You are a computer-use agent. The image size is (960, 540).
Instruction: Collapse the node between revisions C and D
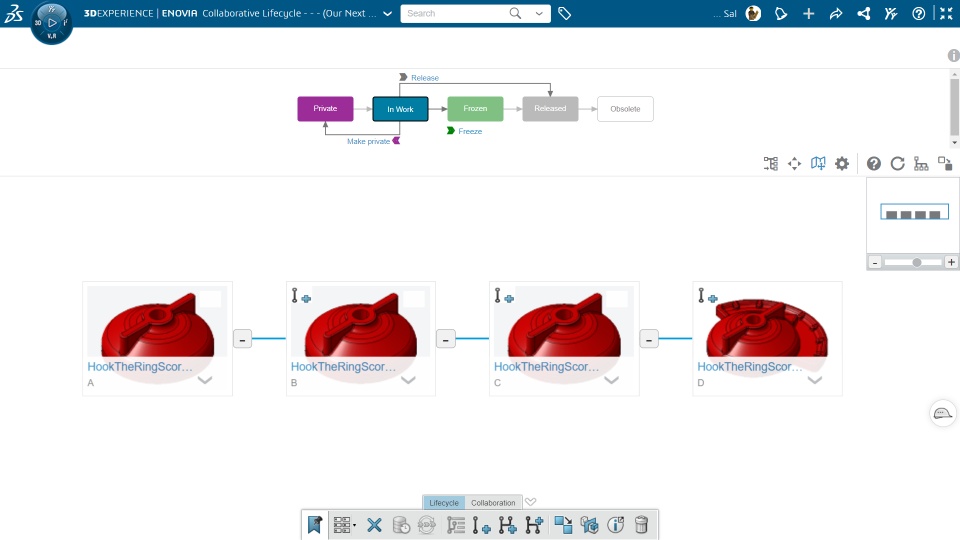click(649, 339)
